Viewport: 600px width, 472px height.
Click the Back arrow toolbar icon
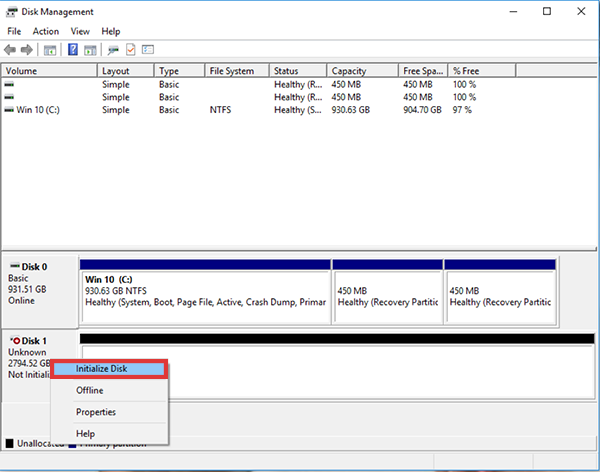tap(10, 50)
